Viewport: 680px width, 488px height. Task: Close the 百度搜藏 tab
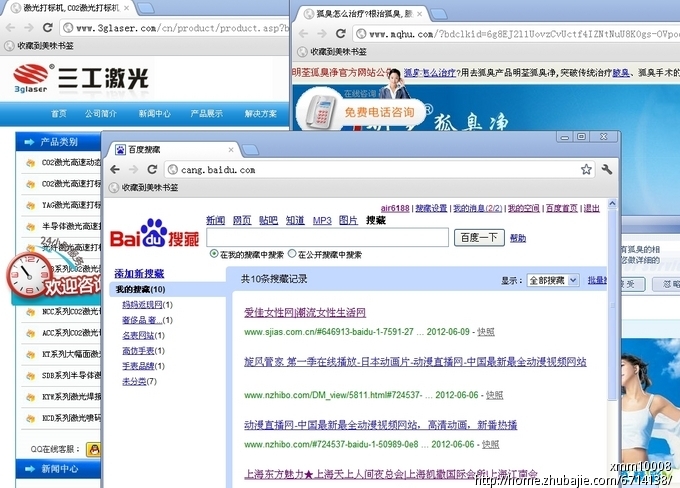pos(231,150)
